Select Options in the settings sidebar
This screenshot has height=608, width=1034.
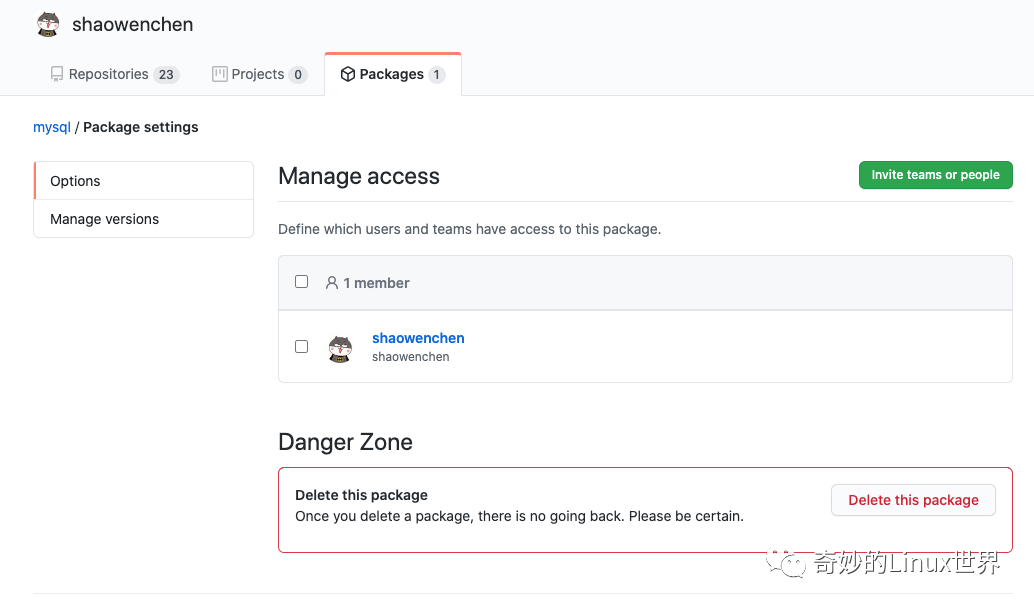(74, 181)
